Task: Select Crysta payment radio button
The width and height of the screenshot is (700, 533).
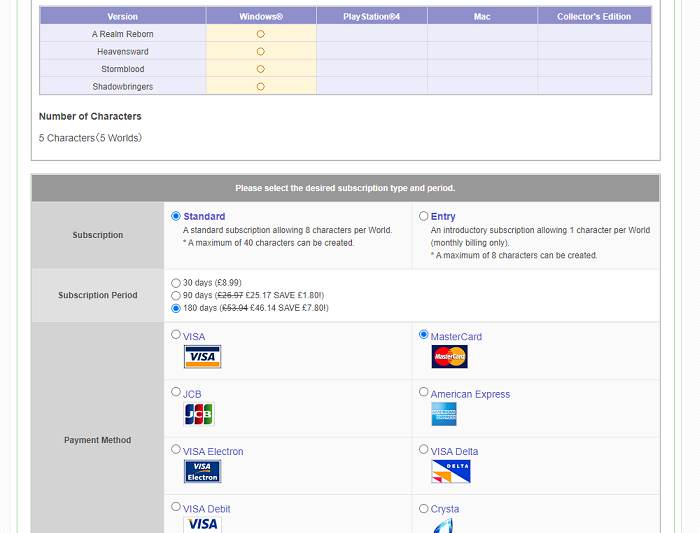Action: coord(424,508)
